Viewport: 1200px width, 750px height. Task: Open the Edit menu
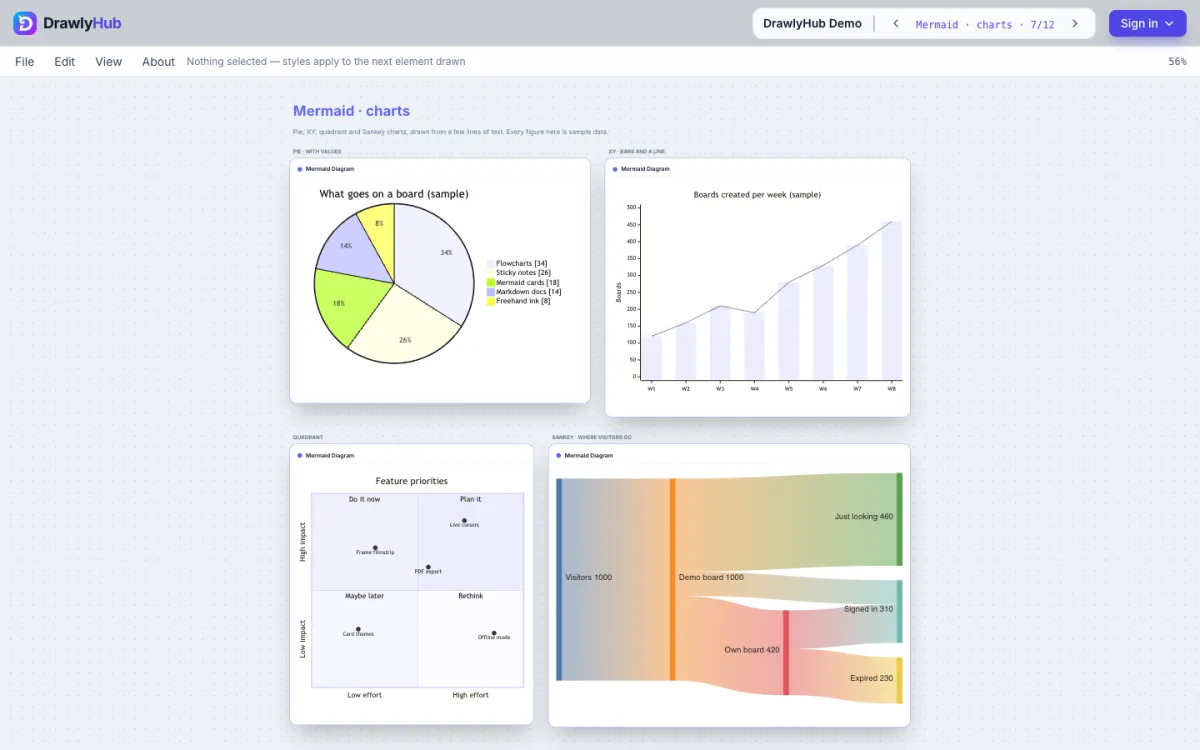(65, 62)
